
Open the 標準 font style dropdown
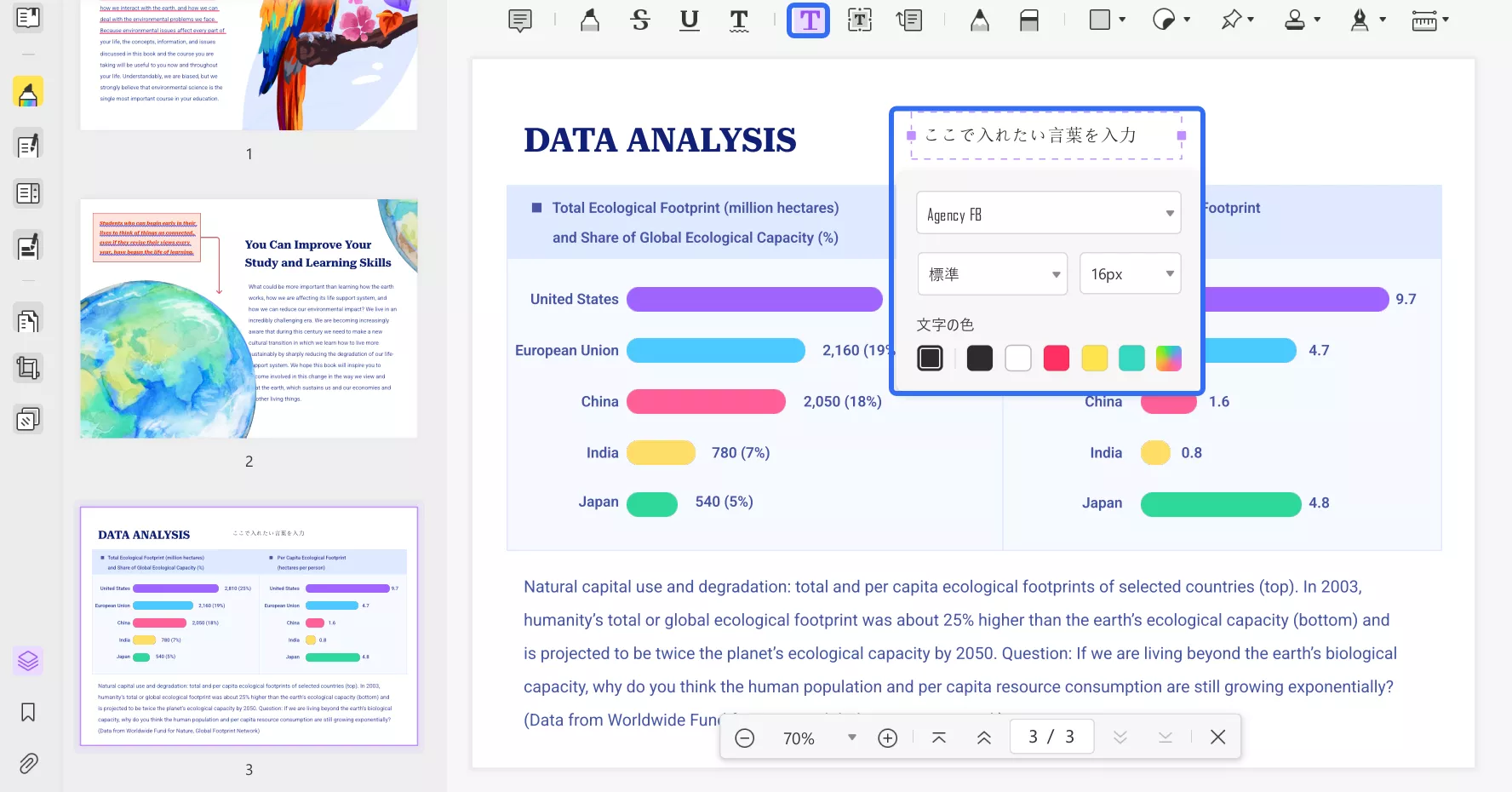992,274
